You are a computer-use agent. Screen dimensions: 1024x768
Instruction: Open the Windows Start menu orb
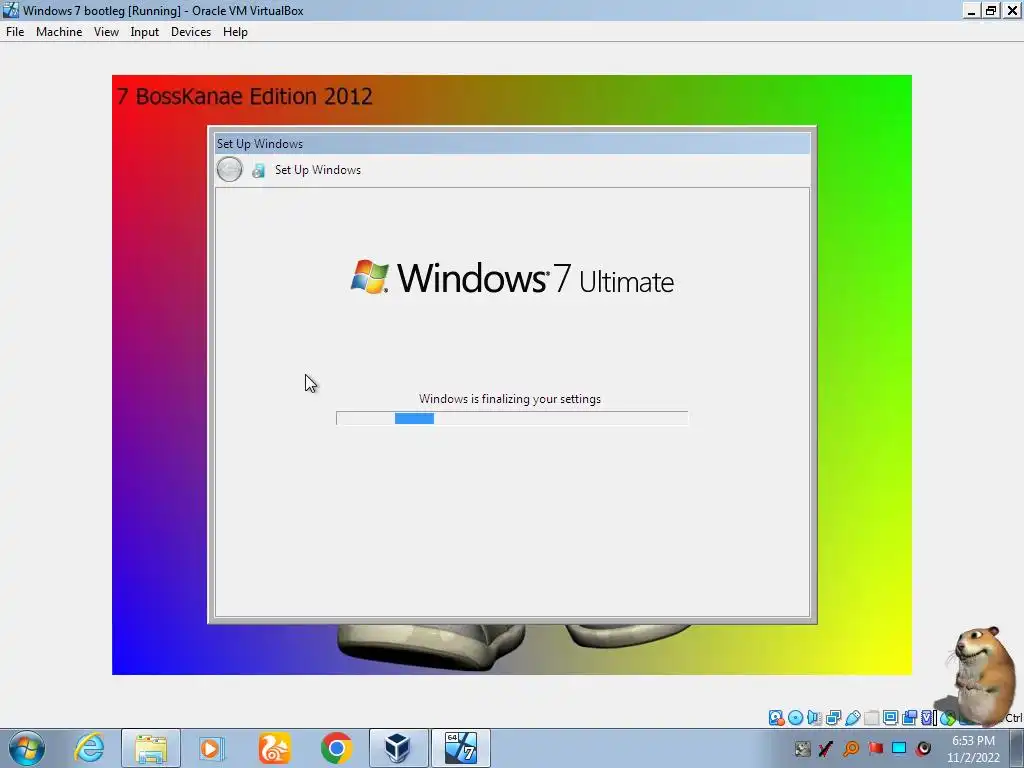coord(27,748)
